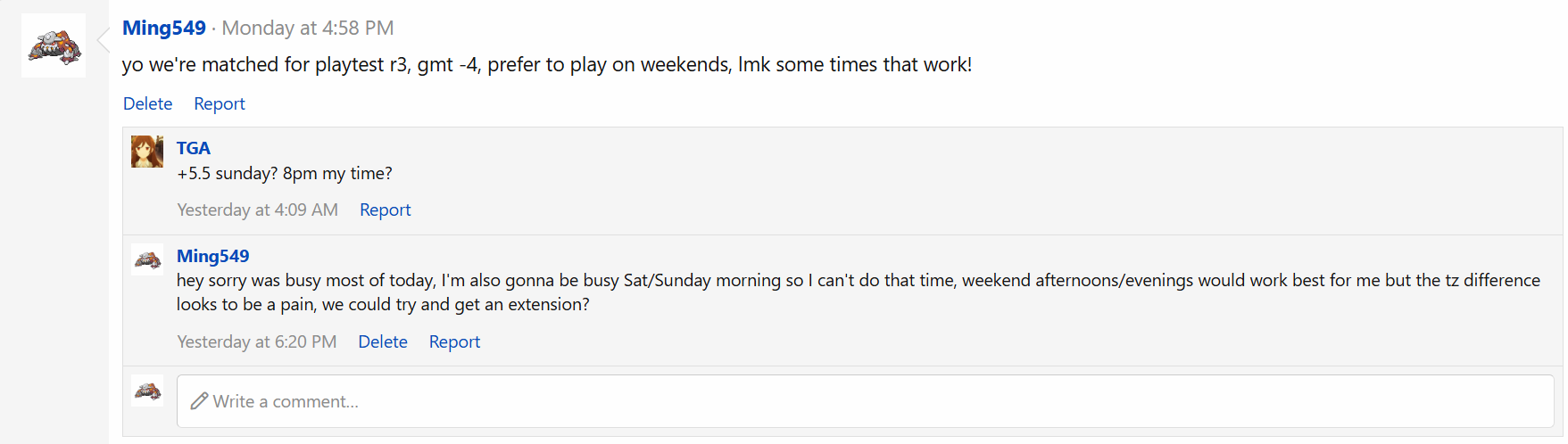This screenshot has width=1568, height=444.
Task: Delete the main profile post by Ming549
Action: click(x=147, y=103)
